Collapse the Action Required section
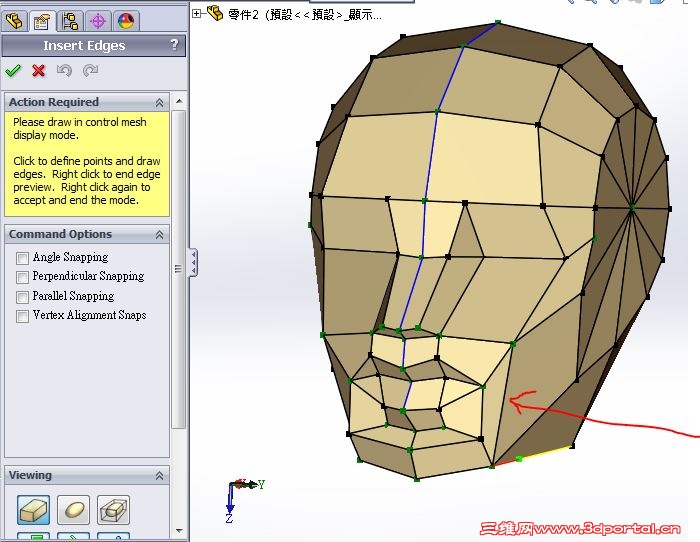This screenshot has width=700, height=542. coord(159,102)
